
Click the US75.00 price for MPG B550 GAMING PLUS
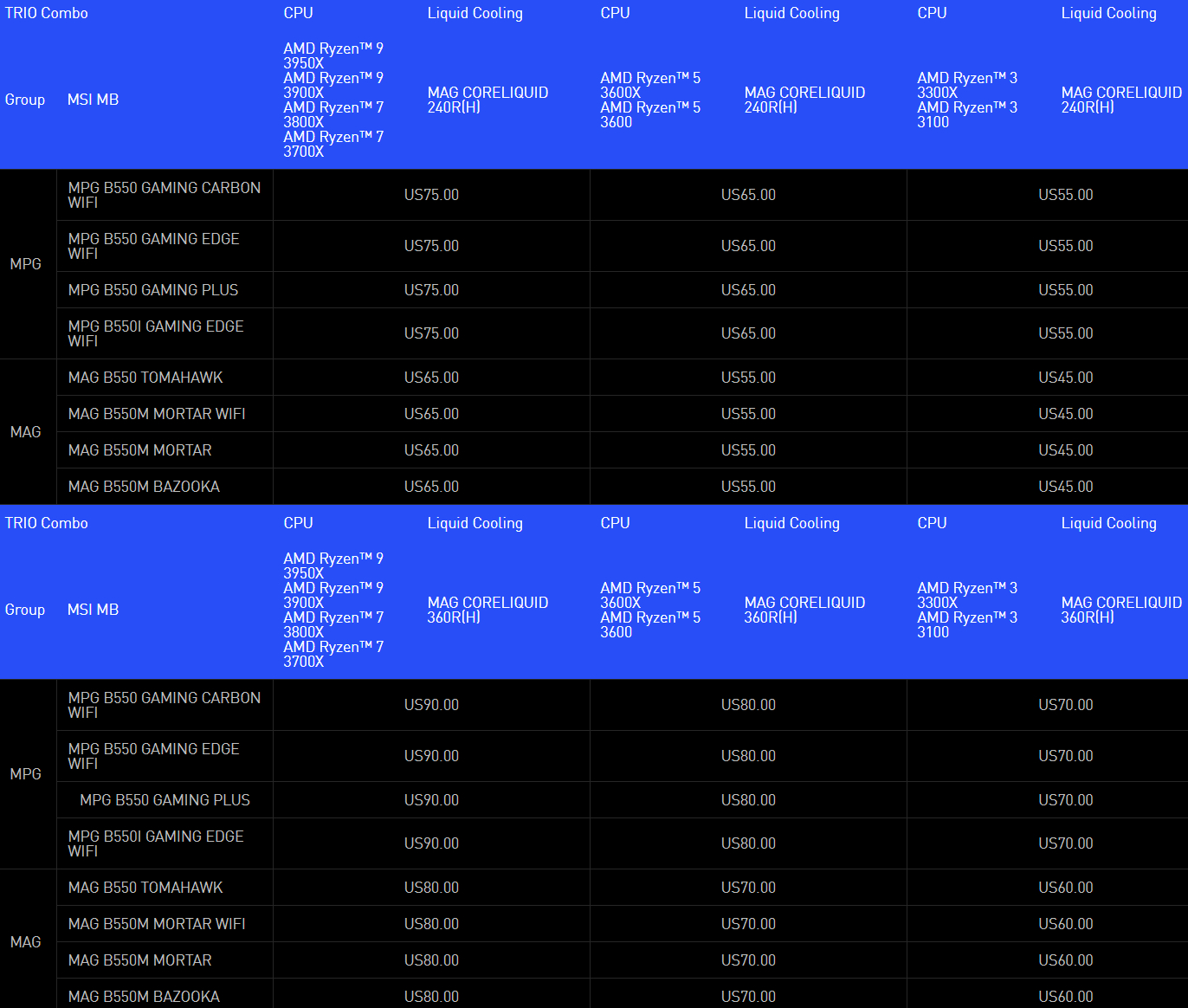coord(431,290)
